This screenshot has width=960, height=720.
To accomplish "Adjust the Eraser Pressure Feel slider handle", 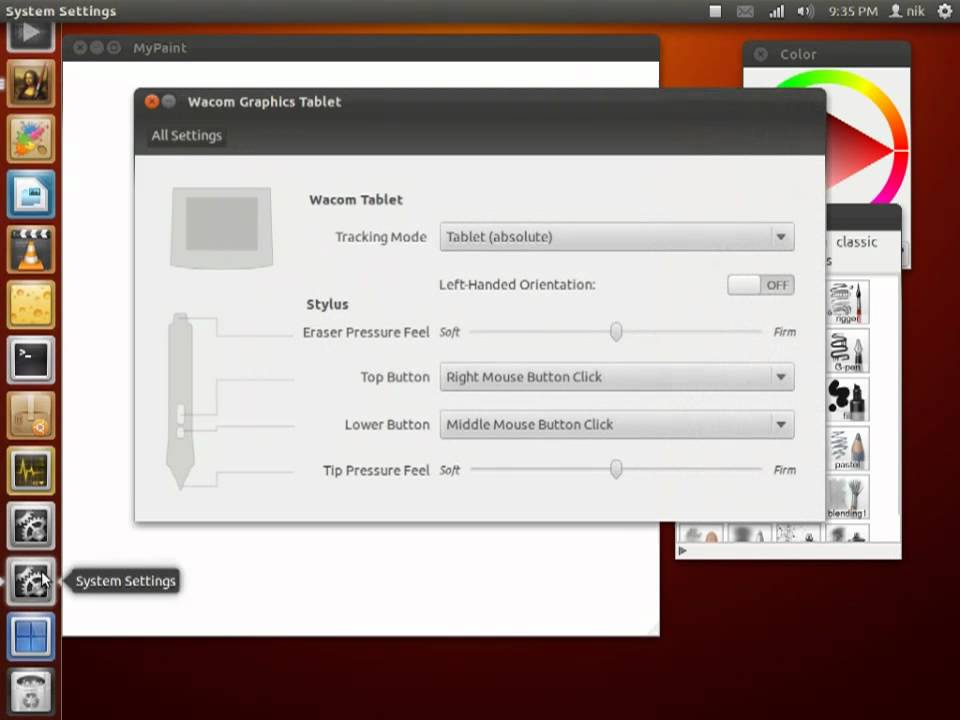I will [616, 332].
